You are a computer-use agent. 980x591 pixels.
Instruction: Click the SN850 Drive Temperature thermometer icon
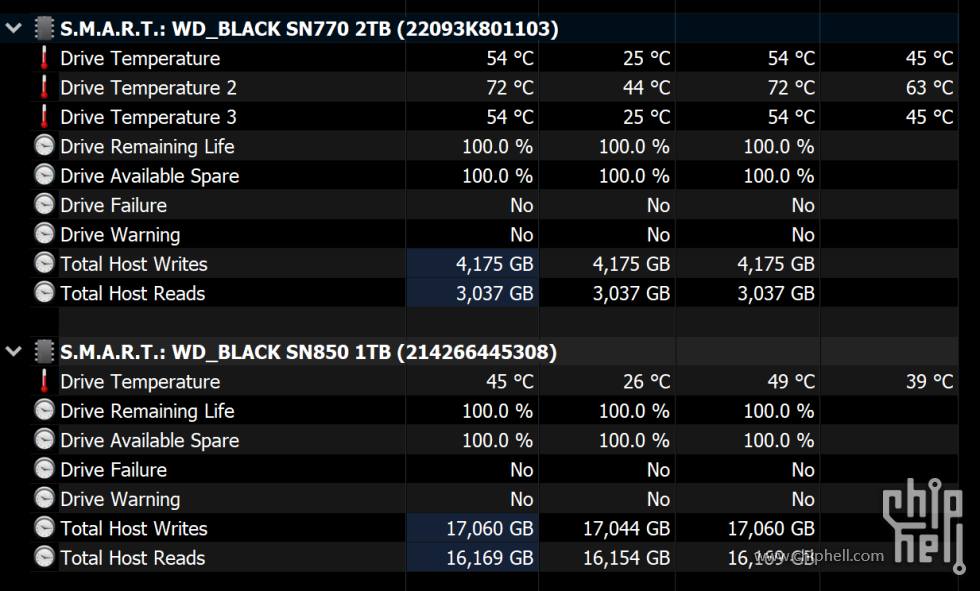(x=44, y=380)
